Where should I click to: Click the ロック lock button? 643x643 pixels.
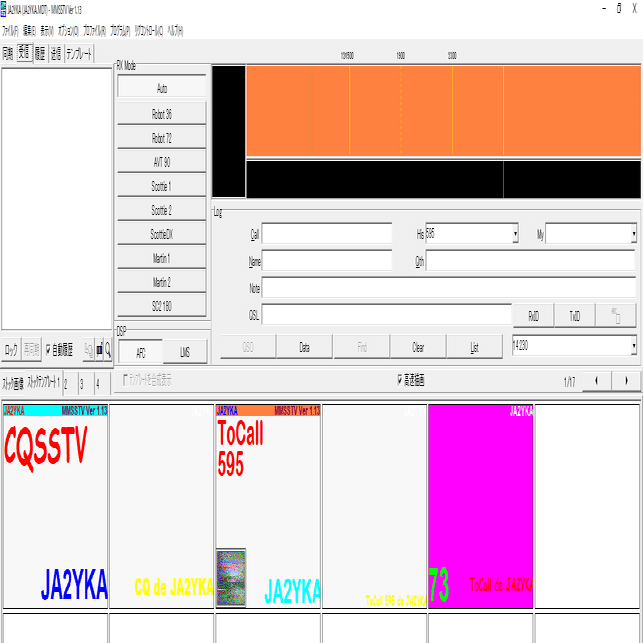pyautogui.click(x=11, y=350)
